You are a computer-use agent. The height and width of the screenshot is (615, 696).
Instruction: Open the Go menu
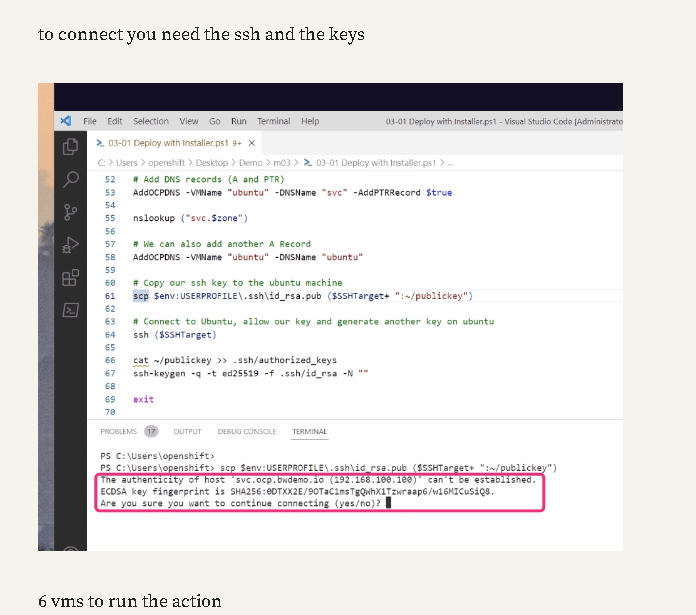tap(214, 121)
